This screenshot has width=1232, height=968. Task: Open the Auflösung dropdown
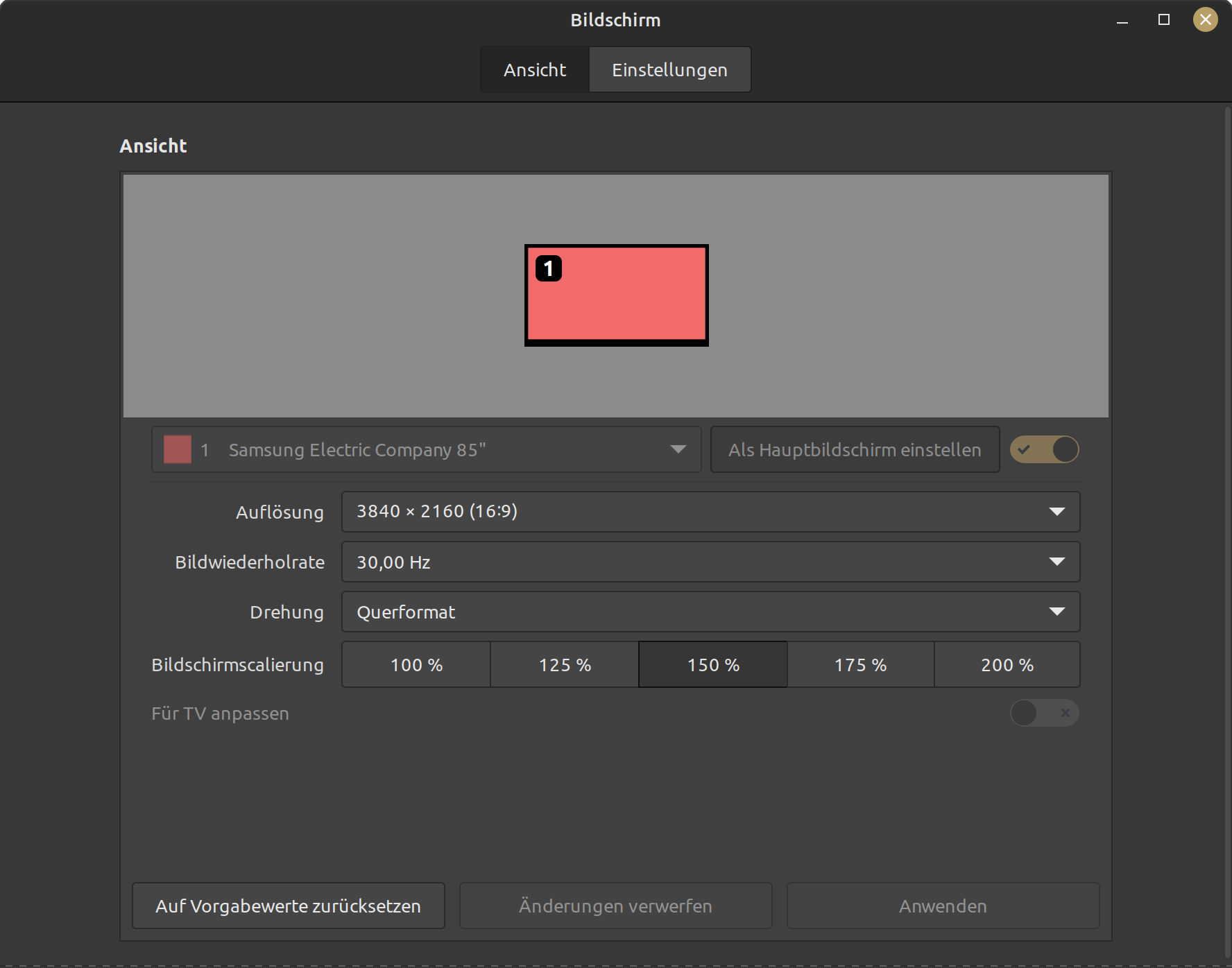pyautogui.click(x=710, y=512)
